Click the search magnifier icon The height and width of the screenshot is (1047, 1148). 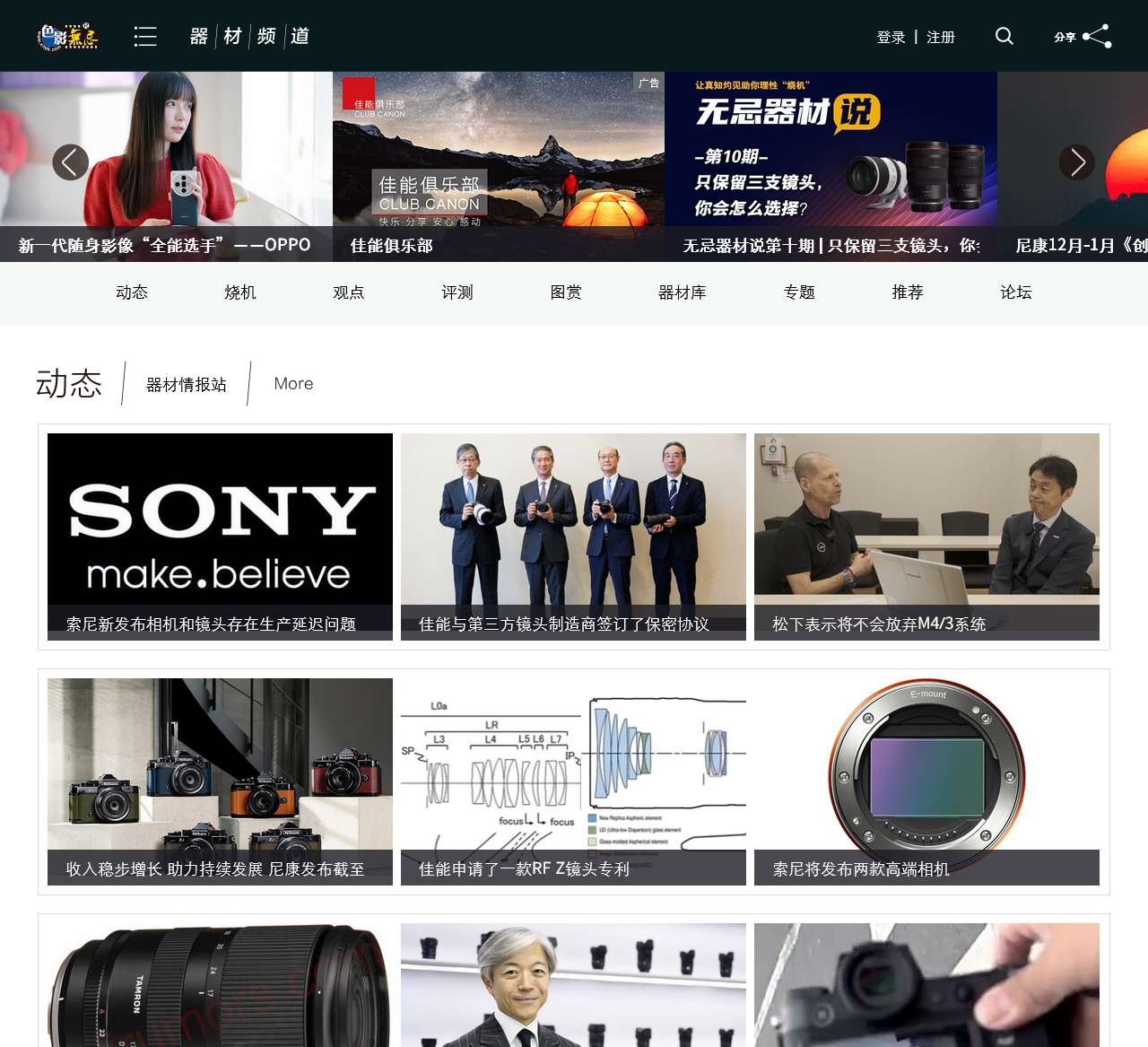point(1004,36)
